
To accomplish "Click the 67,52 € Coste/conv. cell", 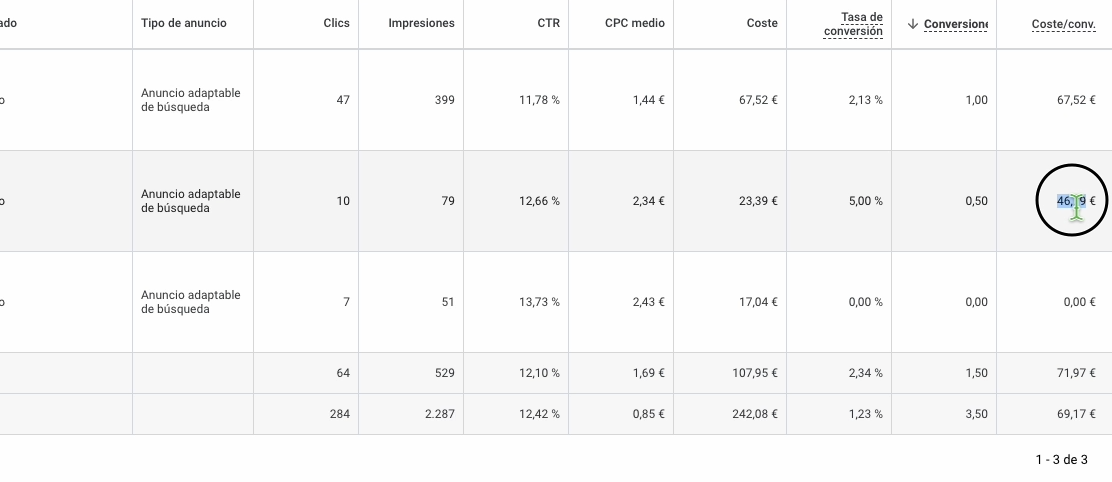I will pos(1076,100).
